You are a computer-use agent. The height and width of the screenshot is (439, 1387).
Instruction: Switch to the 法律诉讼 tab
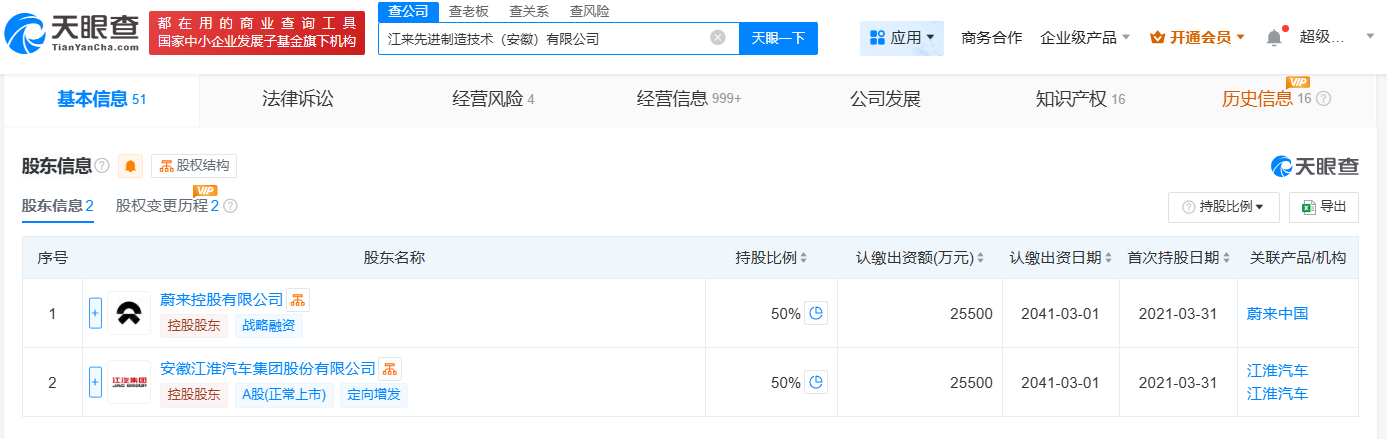point(297,99)
